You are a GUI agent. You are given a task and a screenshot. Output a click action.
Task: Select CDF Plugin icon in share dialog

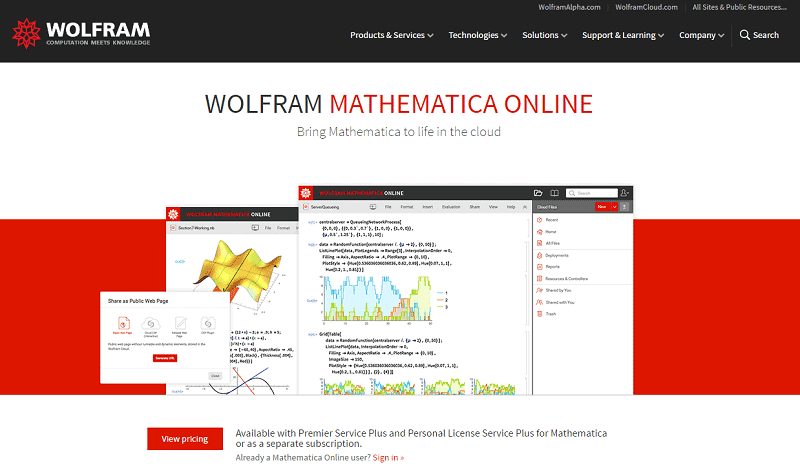pos(208,324)
